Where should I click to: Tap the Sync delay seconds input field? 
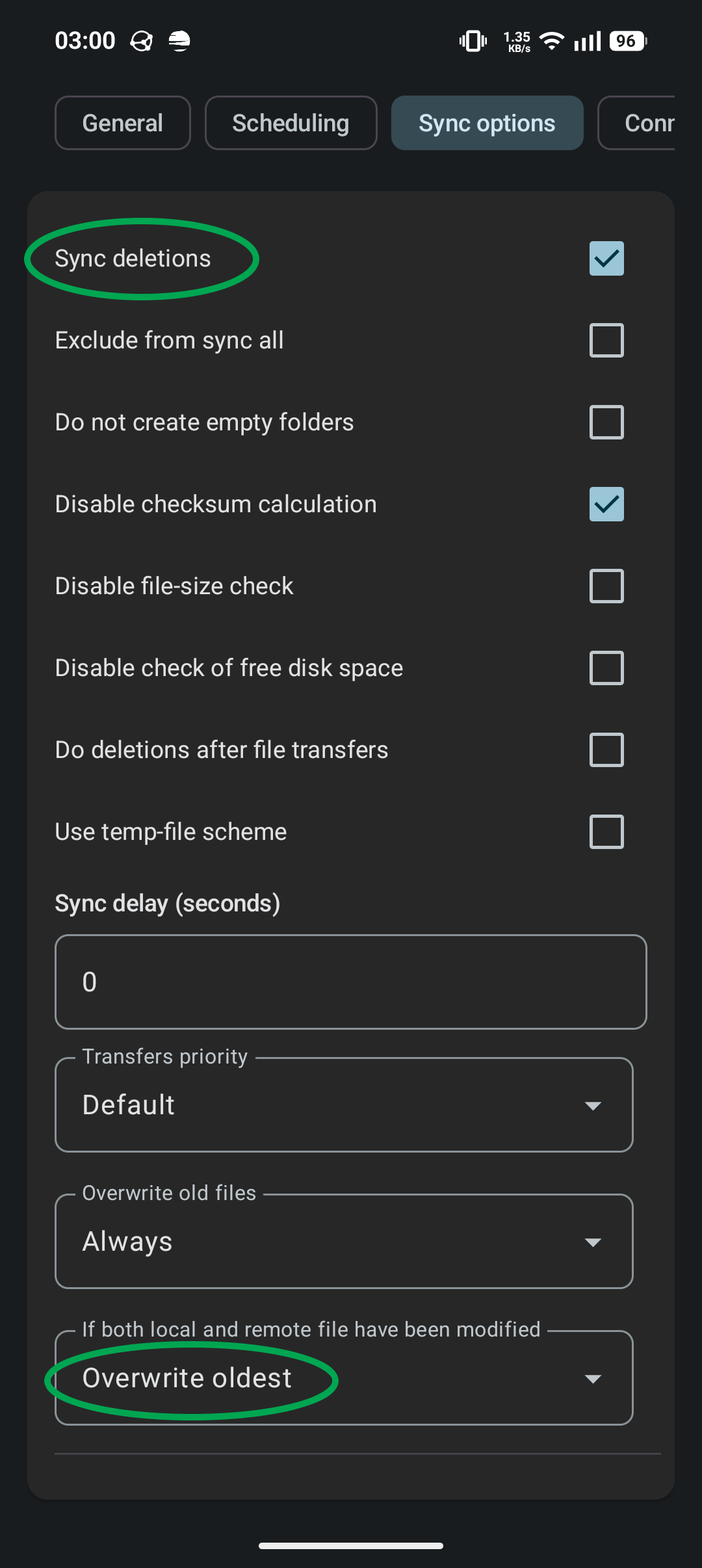tap(350, 982)
